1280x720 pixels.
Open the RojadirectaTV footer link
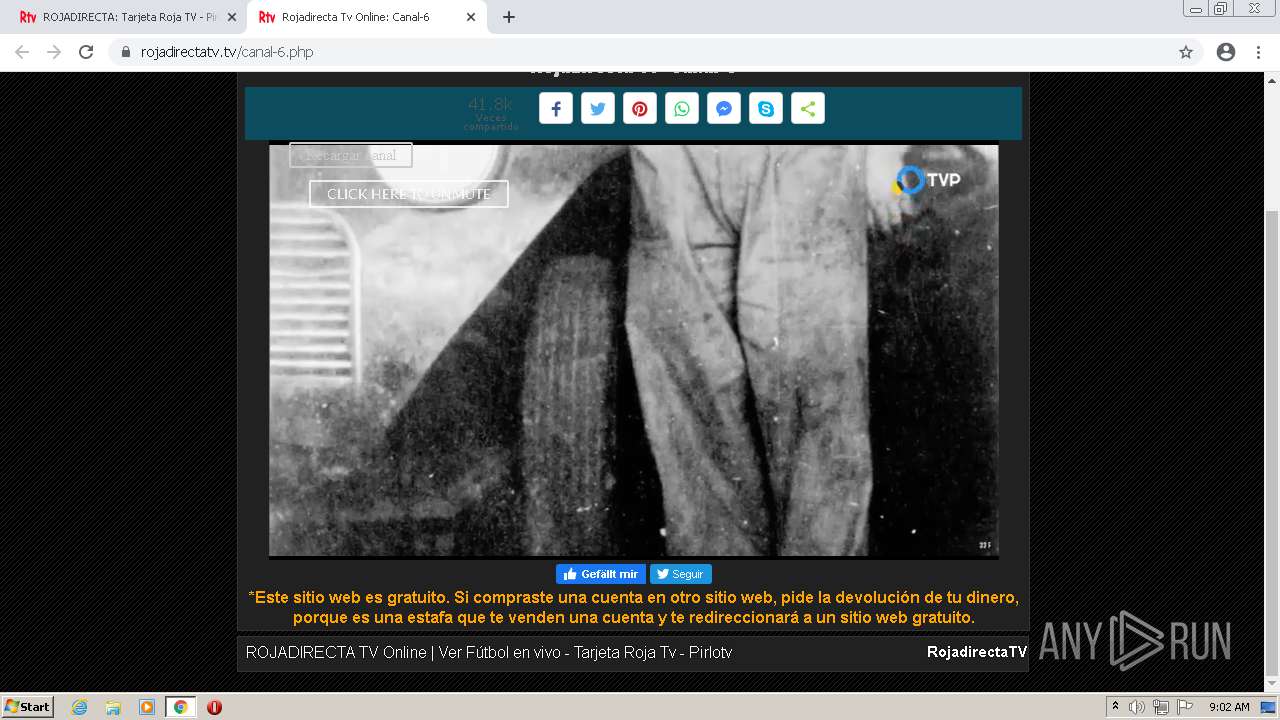click(x=976, y=652)
